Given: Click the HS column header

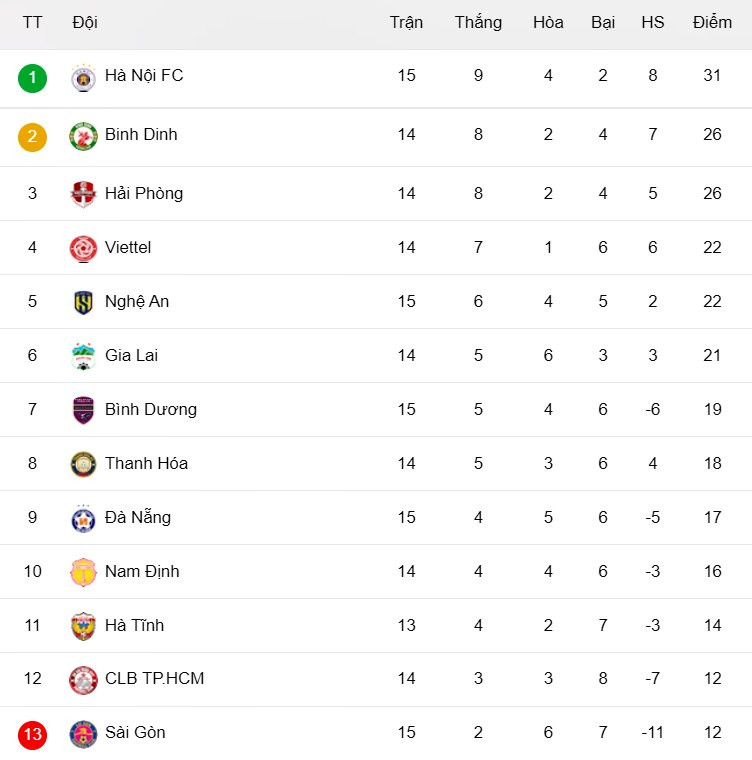Looking at the screenshot, I should 653,22.
